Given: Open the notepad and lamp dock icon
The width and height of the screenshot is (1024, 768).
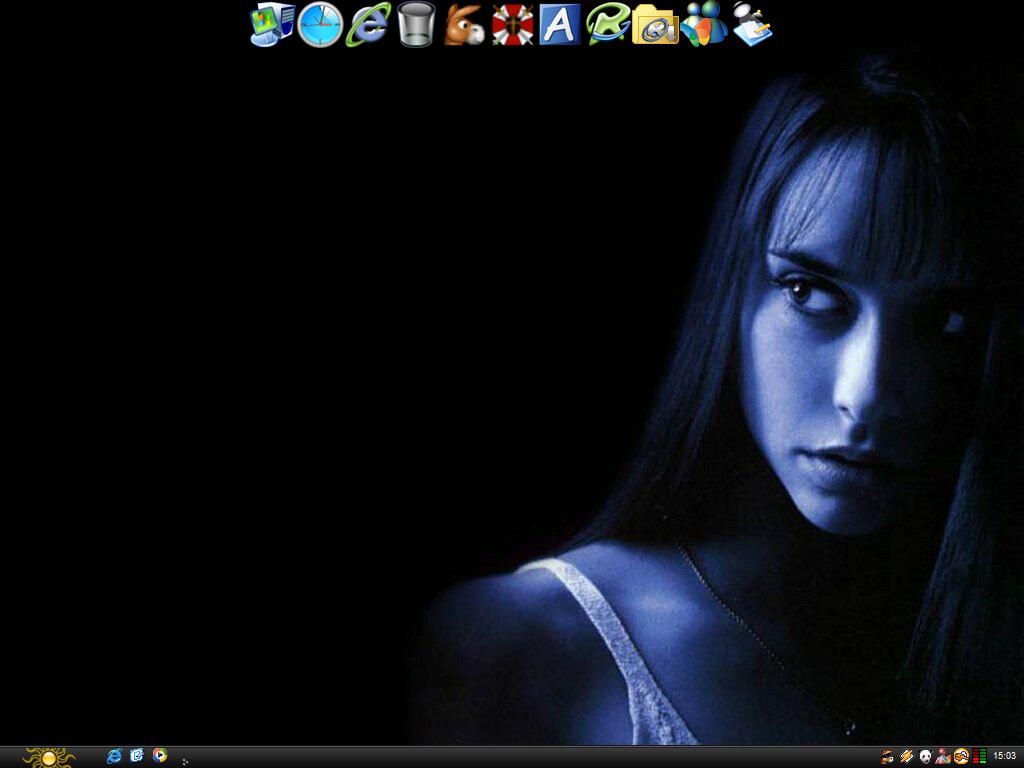Looking at the screenshot, I should (752, 25).
